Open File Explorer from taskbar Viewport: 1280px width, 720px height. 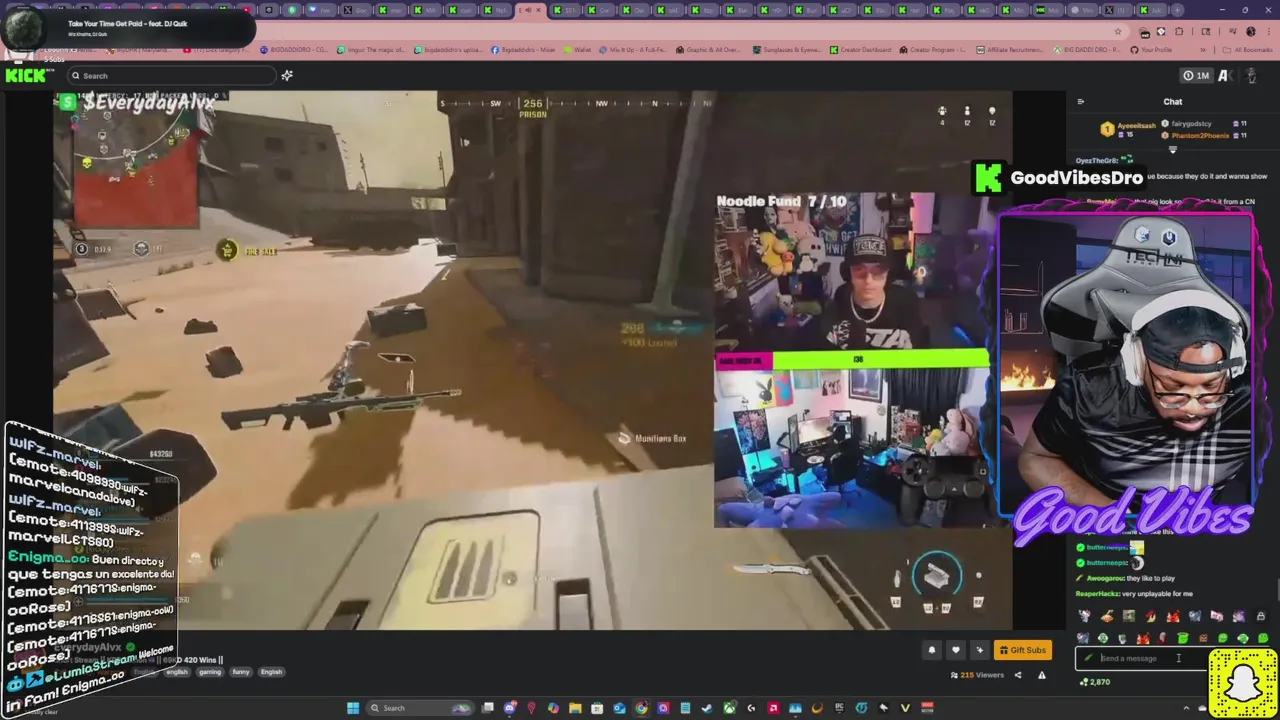click(575, 708)
